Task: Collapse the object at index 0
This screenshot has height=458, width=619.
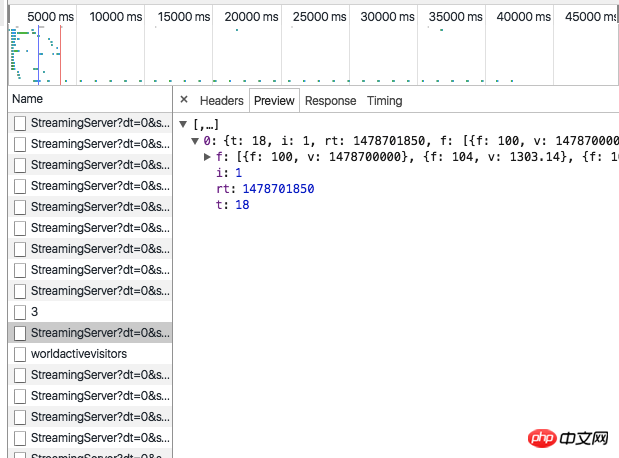Action: [x=196, y=140]
